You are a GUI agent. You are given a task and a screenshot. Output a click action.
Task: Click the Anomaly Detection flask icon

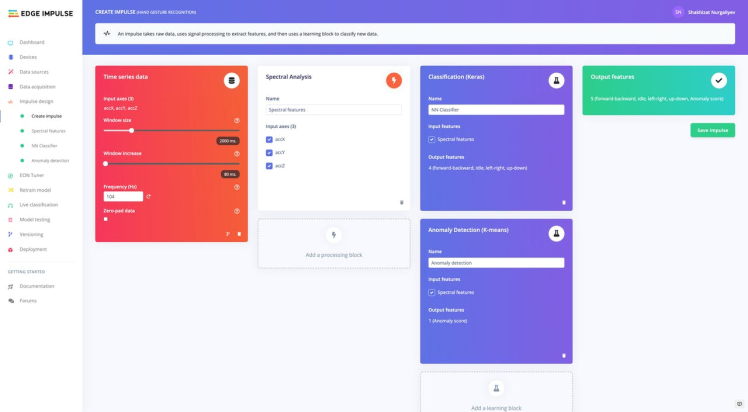(x=556, y=234)
